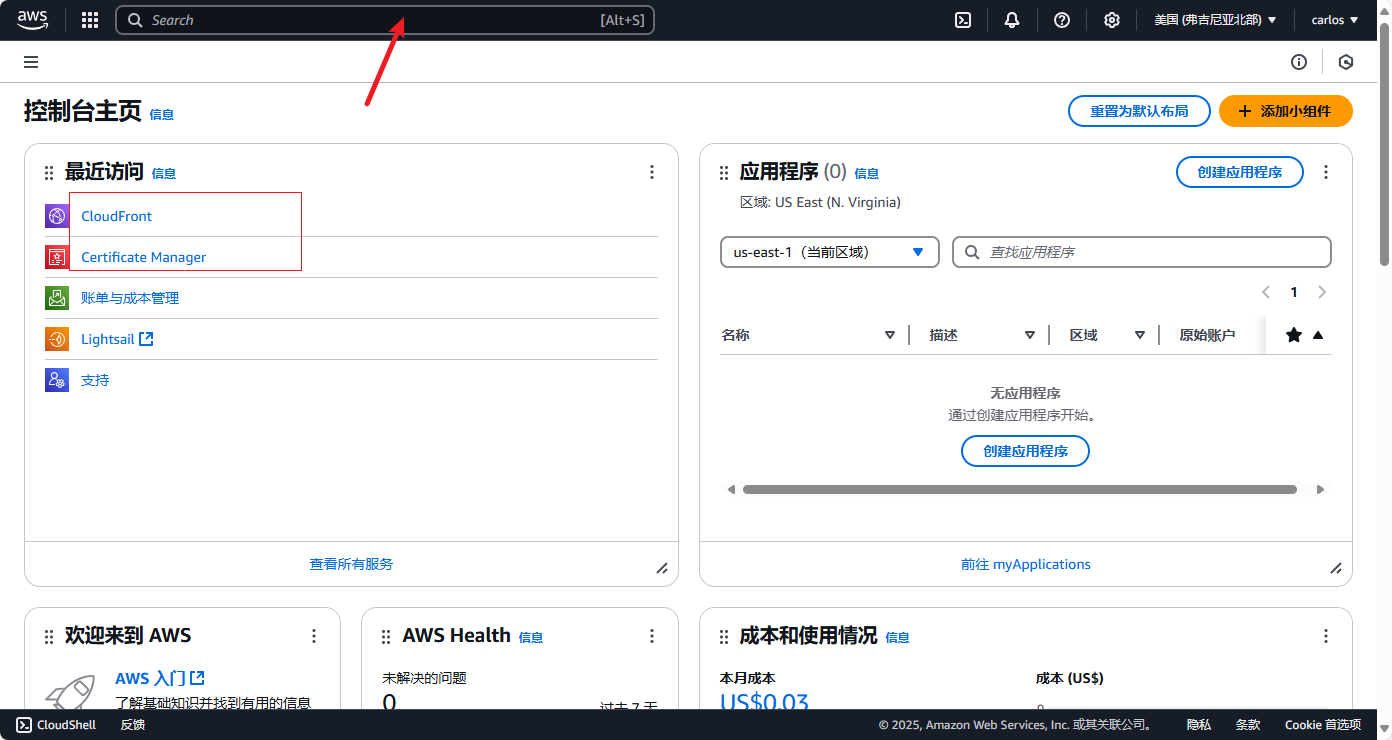The width and height of the screenshot is (1392, 740).
Task: Open Certificate Manager link
Action: coord(144,257)
